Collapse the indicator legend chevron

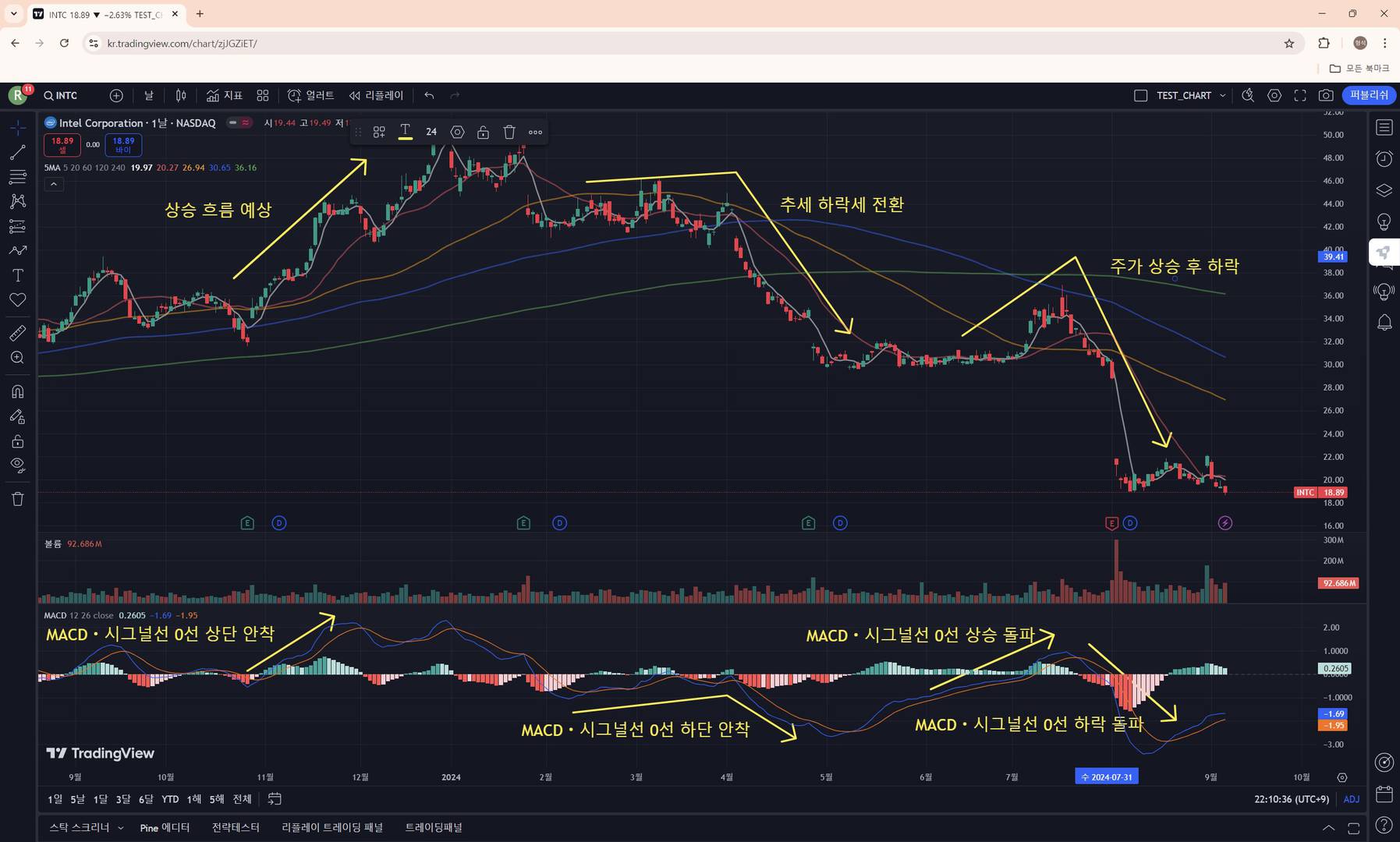click(x=54, y=184)
